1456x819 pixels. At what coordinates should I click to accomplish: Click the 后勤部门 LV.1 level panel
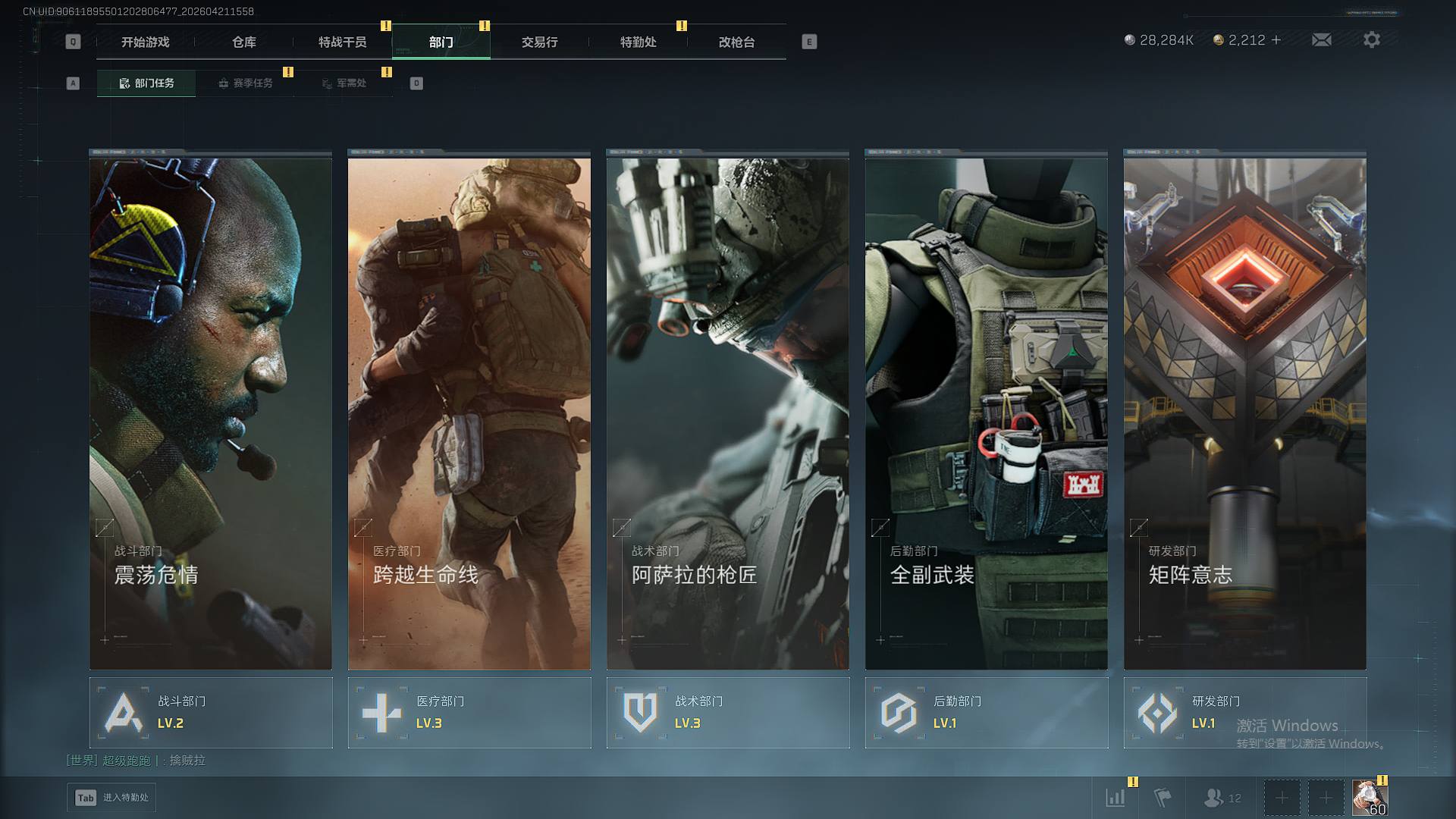(x=986, y=712)
